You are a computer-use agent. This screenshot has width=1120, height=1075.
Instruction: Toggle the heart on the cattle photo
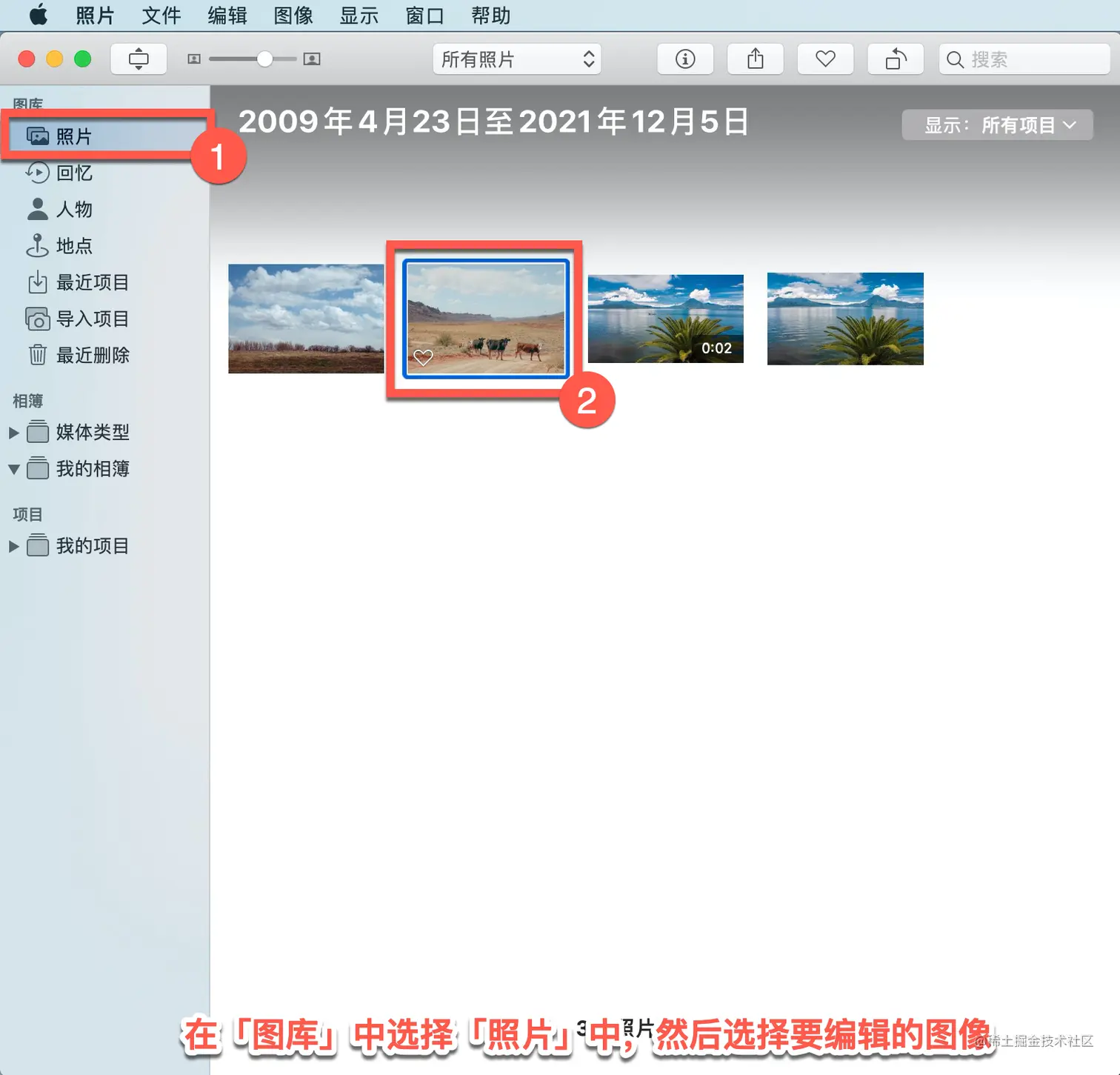(x=423, y=357)
